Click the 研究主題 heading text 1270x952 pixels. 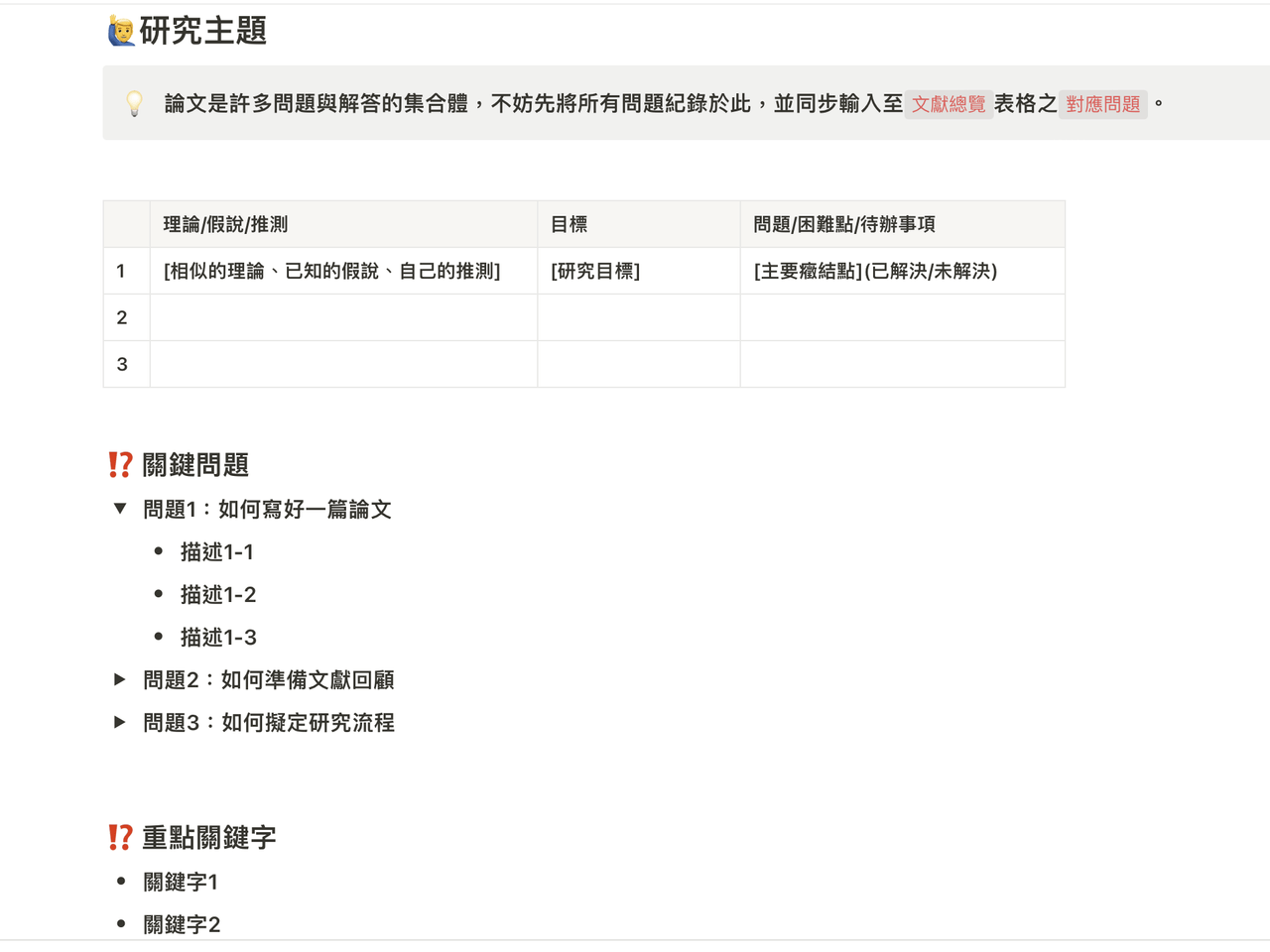203,31
